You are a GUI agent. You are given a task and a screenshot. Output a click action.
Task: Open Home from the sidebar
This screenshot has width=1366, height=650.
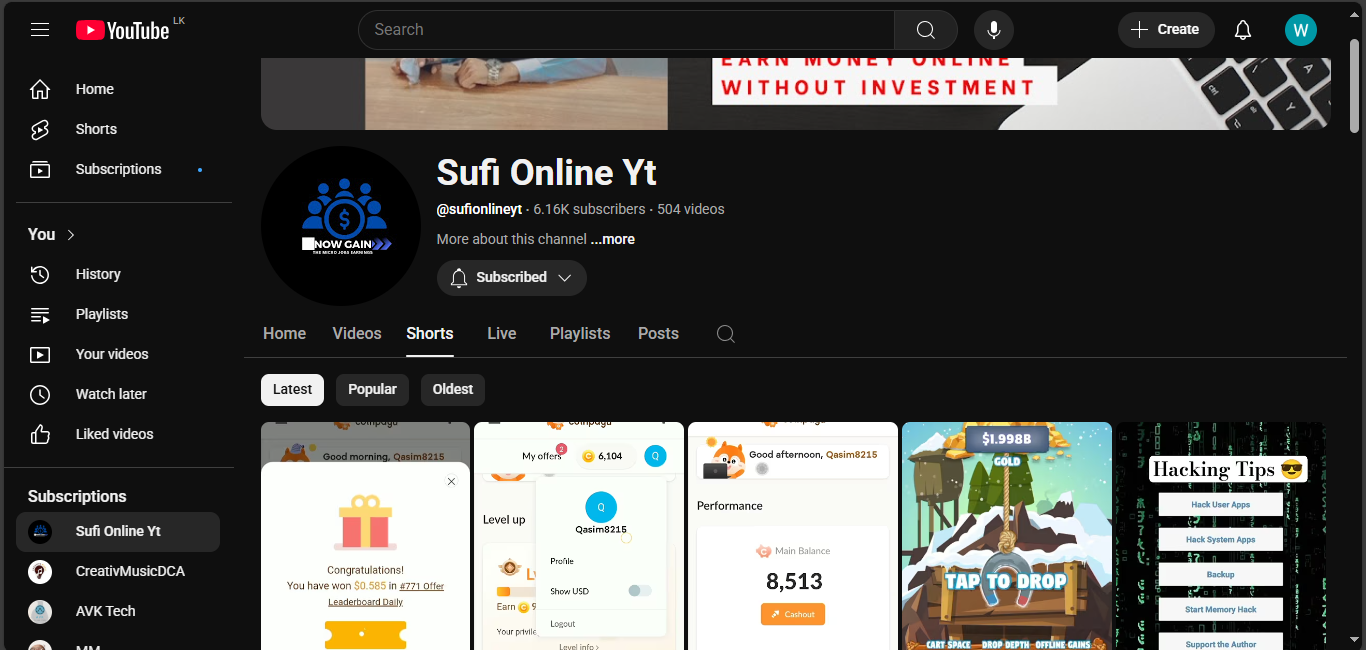click(118, 89)
